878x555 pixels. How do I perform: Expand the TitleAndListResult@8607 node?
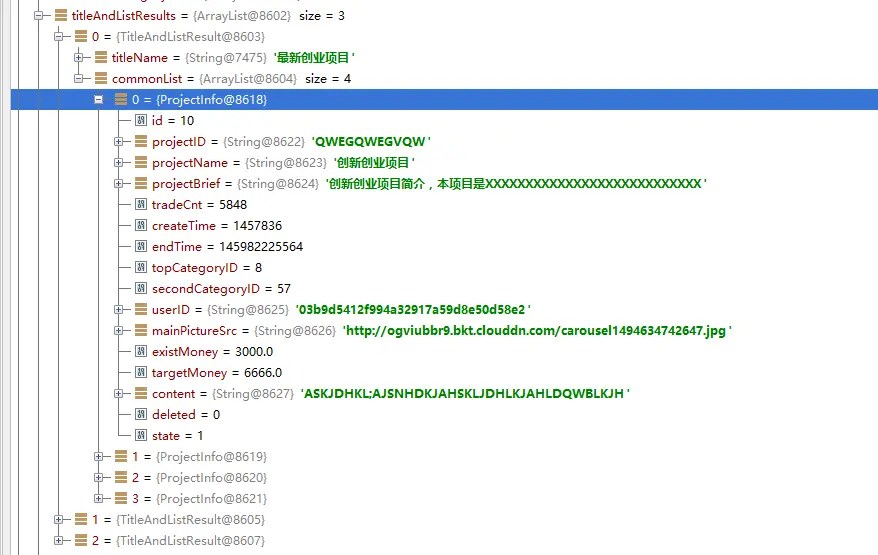coord(59,540)
